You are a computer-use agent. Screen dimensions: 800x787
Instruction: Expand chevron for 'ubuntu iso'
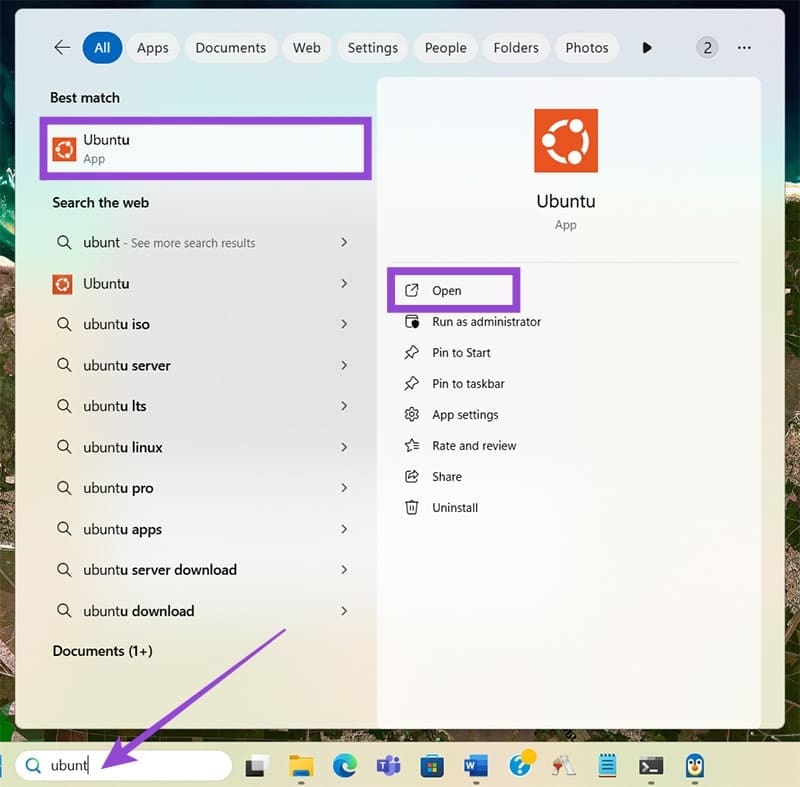pyautogui.click(x=344, y=324)
